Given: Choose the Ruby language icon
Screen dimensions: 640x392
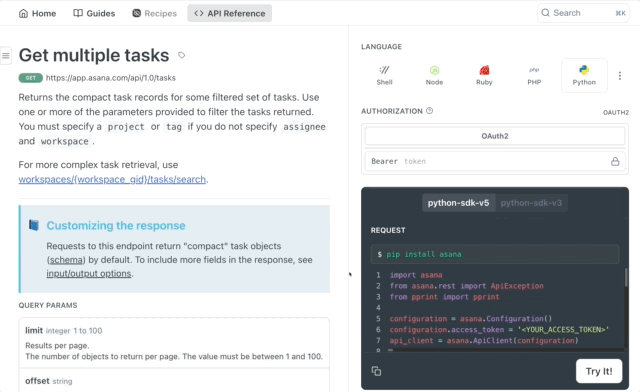Looking at the screenshot, I should [x=484, y=76].
